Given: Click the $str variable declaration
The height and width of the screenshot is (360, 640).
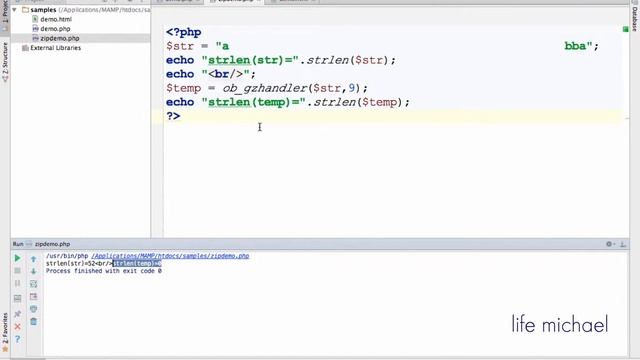Looking at the screenshot, I should tap(180, 46).
